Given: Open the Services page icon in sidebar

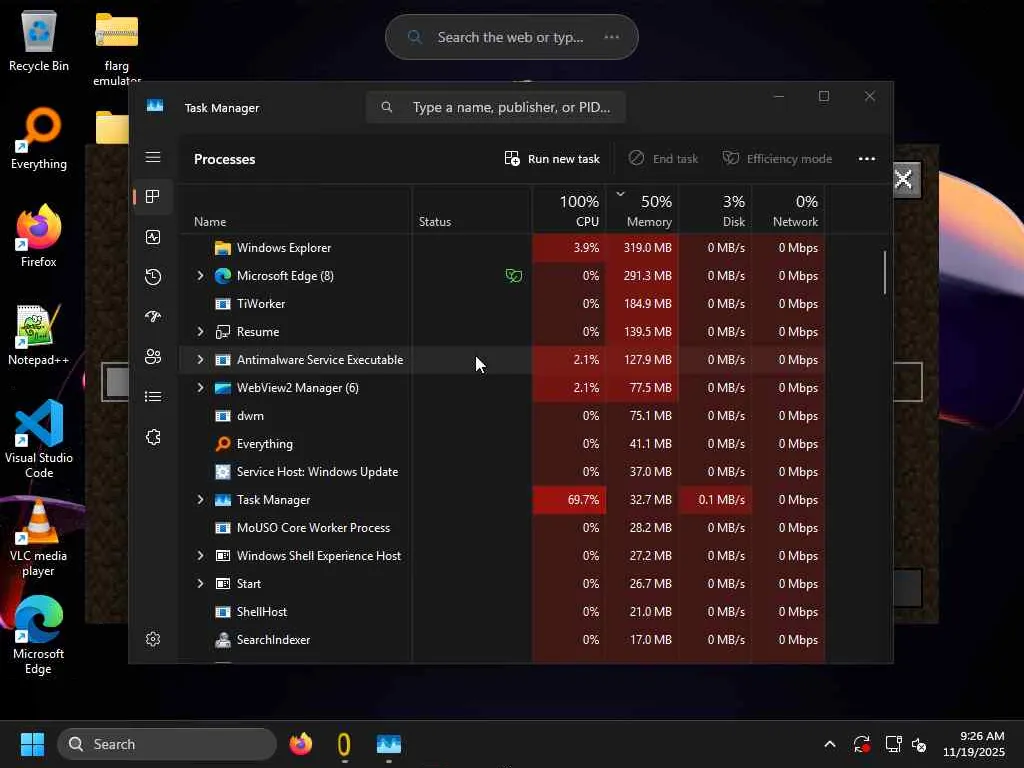Looking at the screenshot, I should (x=153, y=437).
